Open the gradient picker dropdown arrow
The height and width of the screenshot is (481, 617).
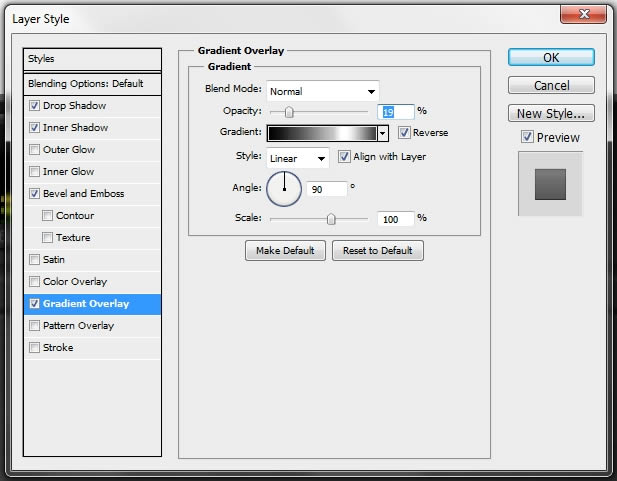[x=383, y=133]
